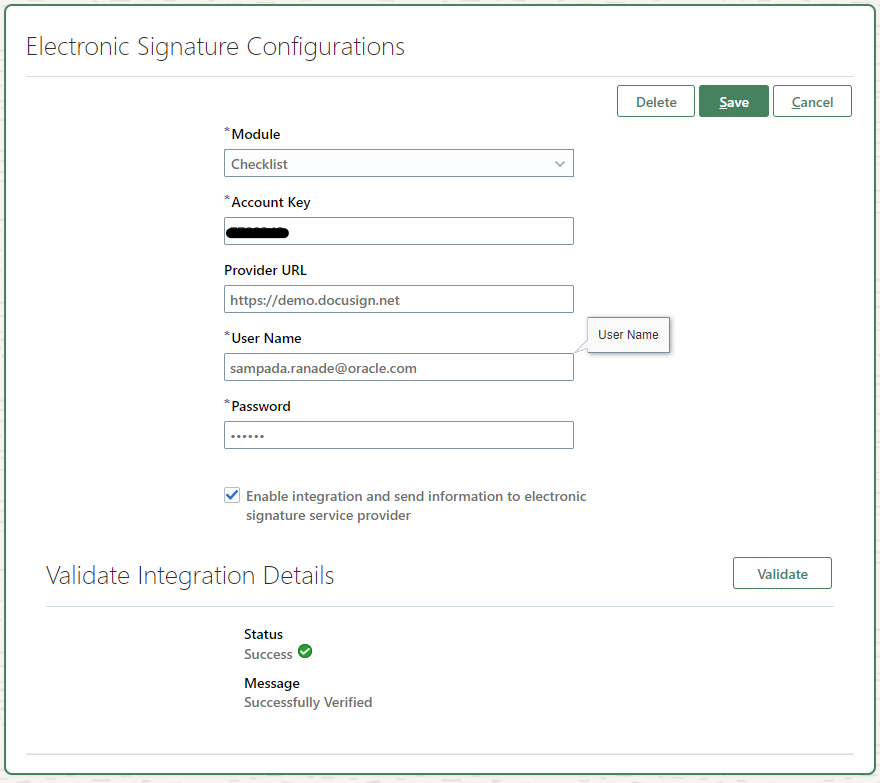
Task: Toggle the Enable integration checkbox
Action: click(x=233, y=495)
